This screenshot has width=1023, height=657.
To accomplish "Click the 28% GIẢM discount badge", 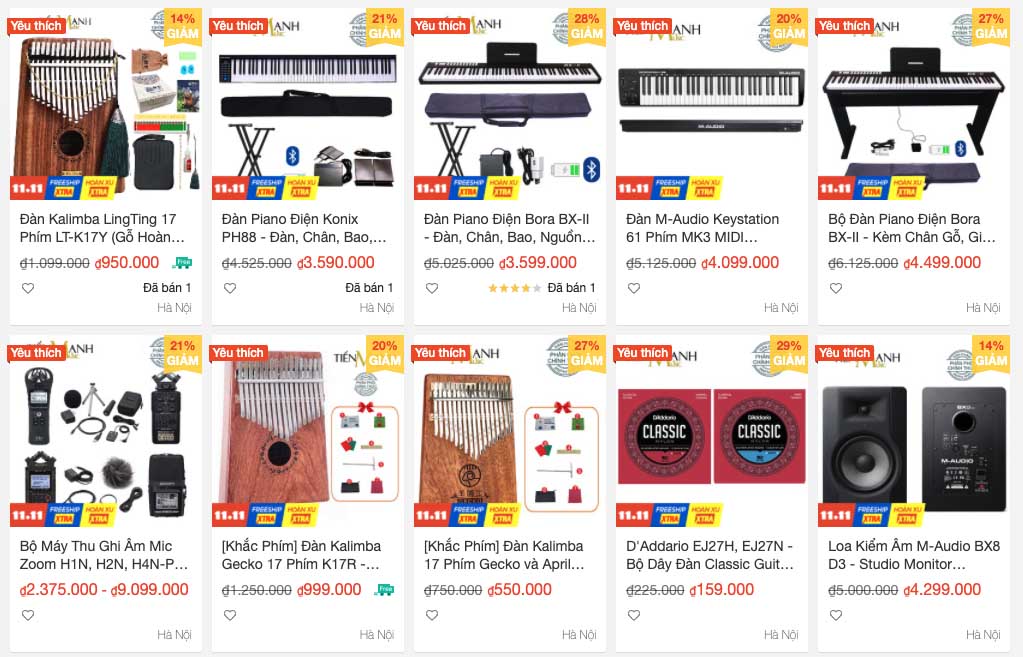I will pyautogui.click(x=586, y=27).
